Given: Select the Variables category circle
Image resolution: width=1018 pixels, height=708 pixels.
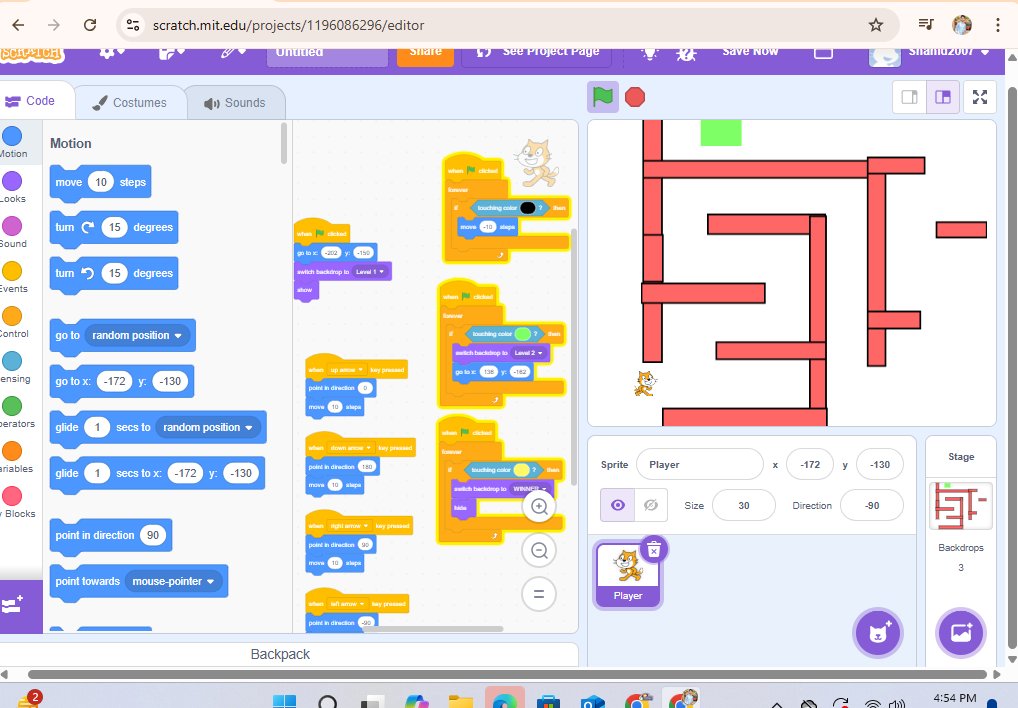Looking at the screenshot, I should click(x=12, y=451).
